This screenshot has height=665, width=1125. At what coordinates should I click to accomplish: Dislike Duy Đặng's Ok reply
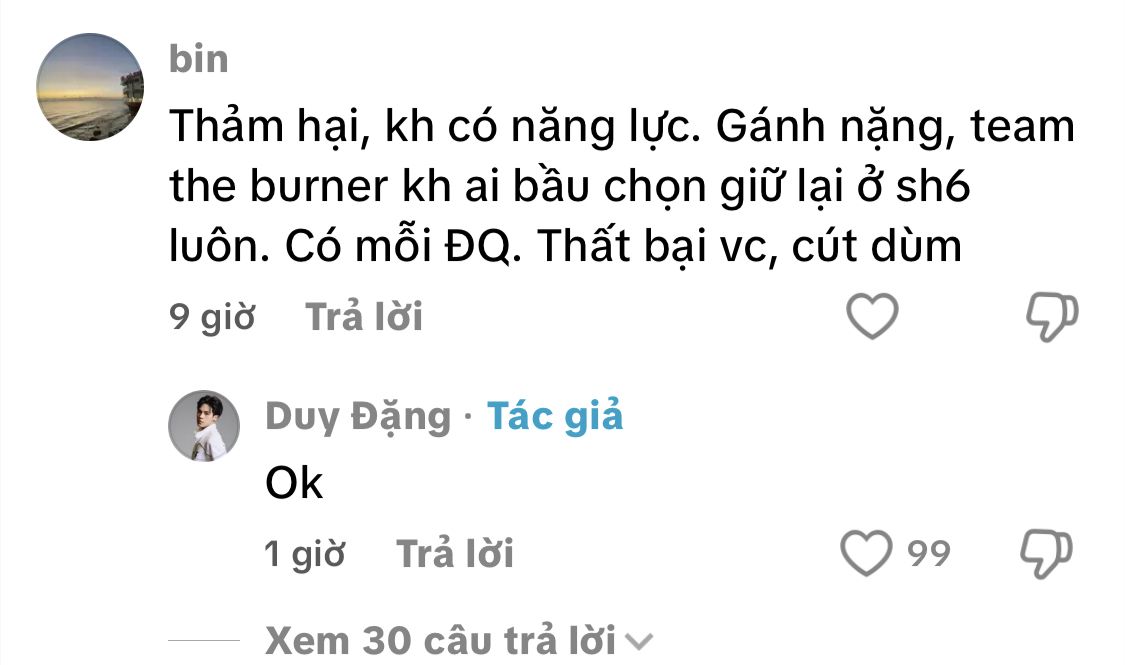[x=1046, y=553]
